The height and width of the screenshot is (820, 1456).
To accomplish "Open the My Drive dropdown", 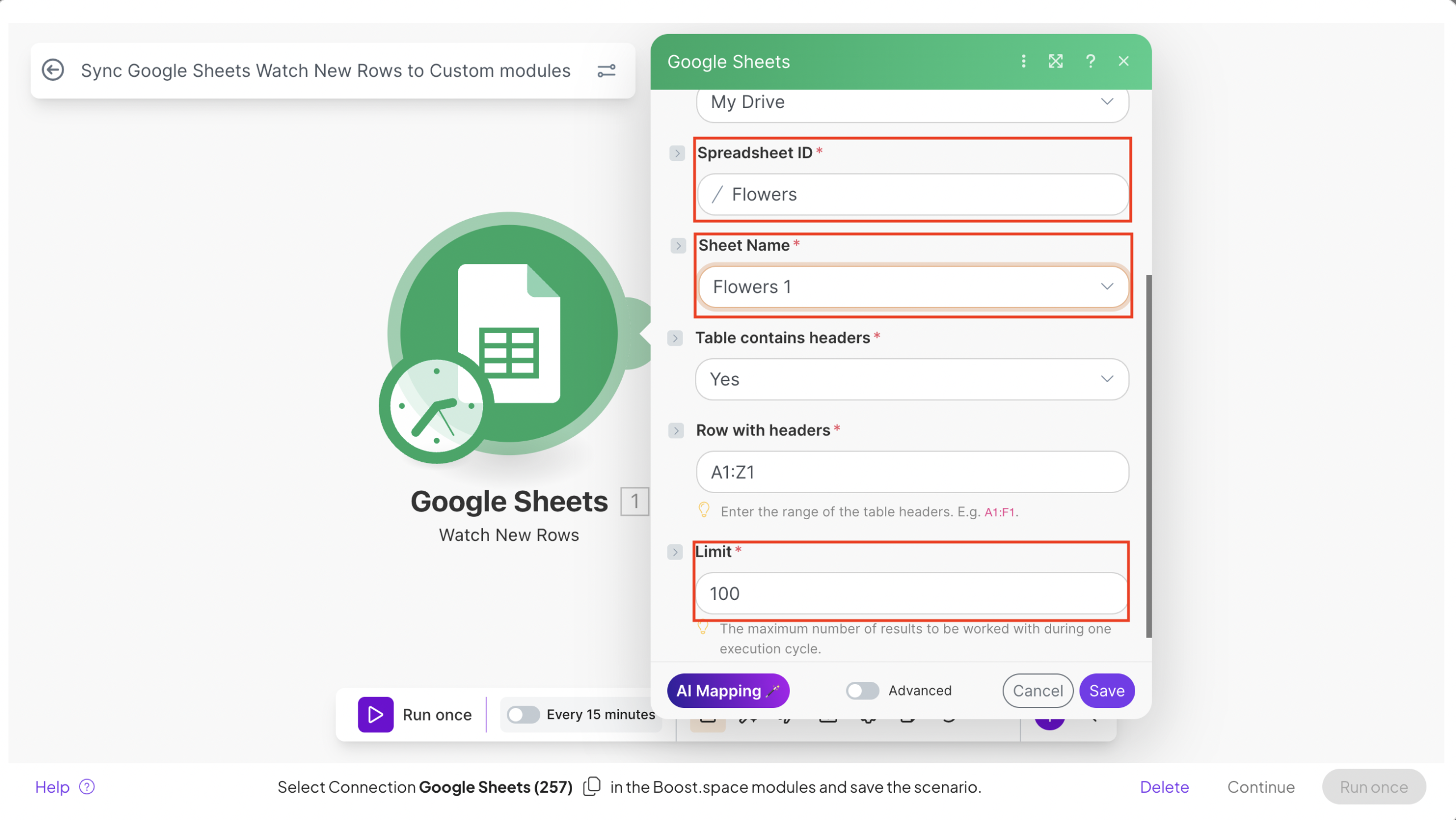I will 912,102.
